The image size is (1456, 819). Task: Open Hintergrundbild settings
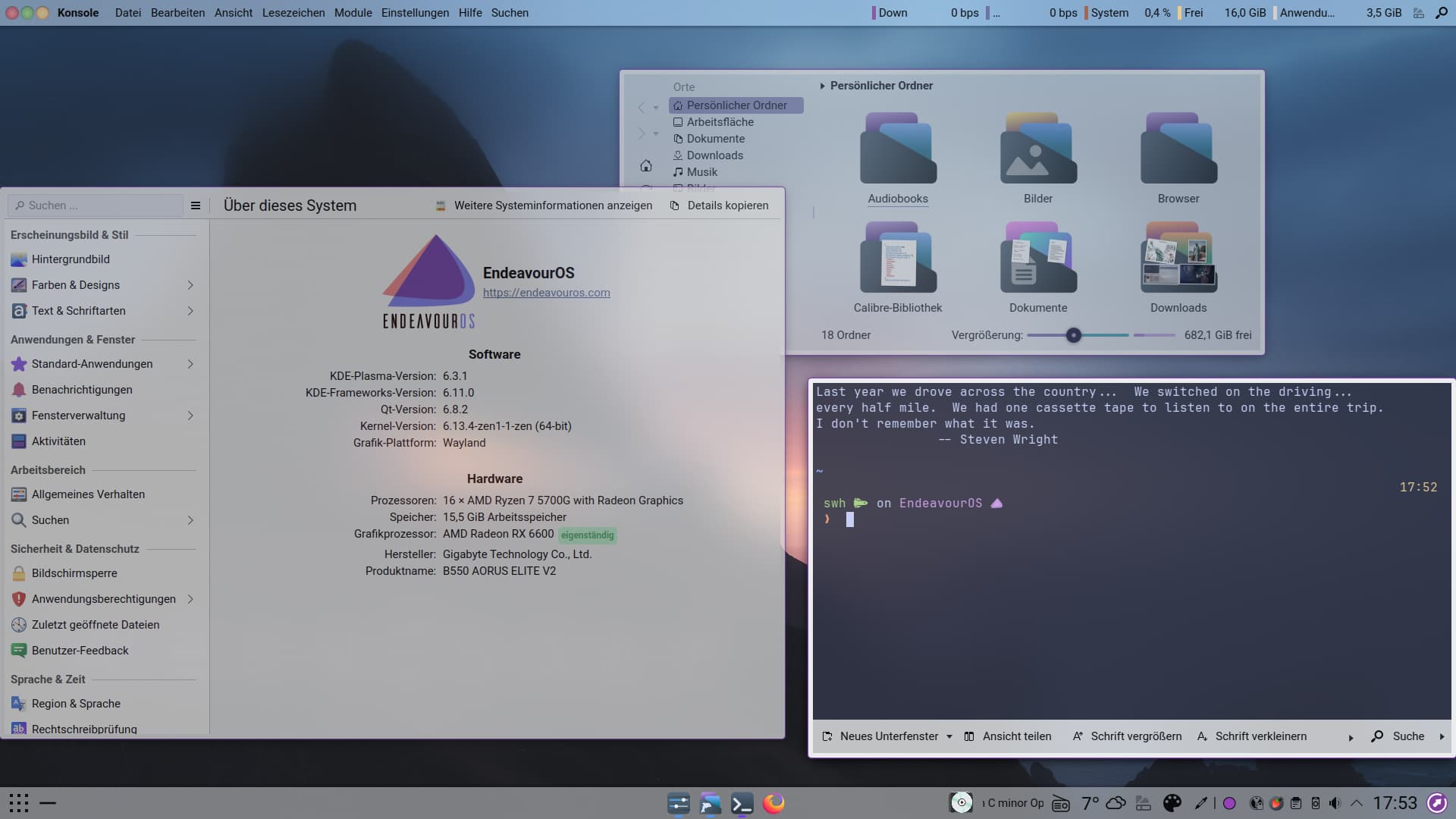click(x=103, y=259)
